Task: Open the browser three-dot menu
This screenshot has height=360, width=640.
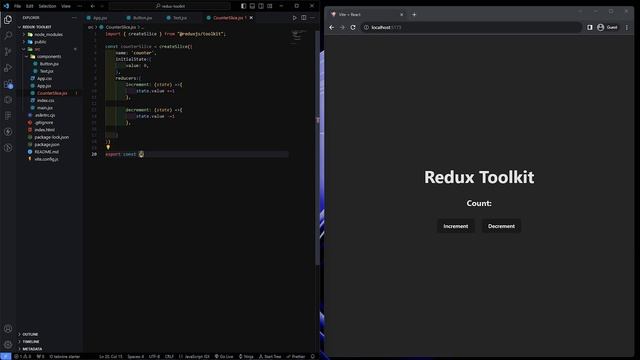Action: coord(627,27)
